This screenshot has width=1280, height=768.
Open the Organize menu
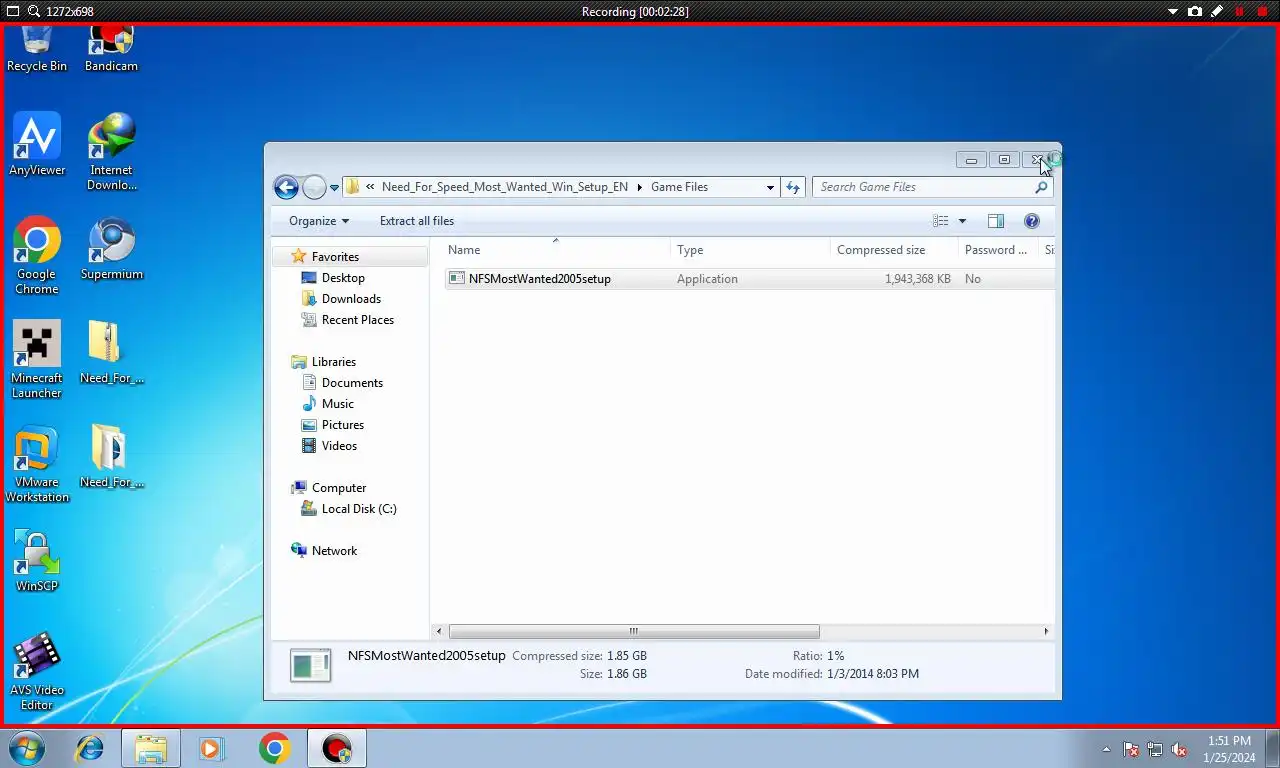[319, 221]
